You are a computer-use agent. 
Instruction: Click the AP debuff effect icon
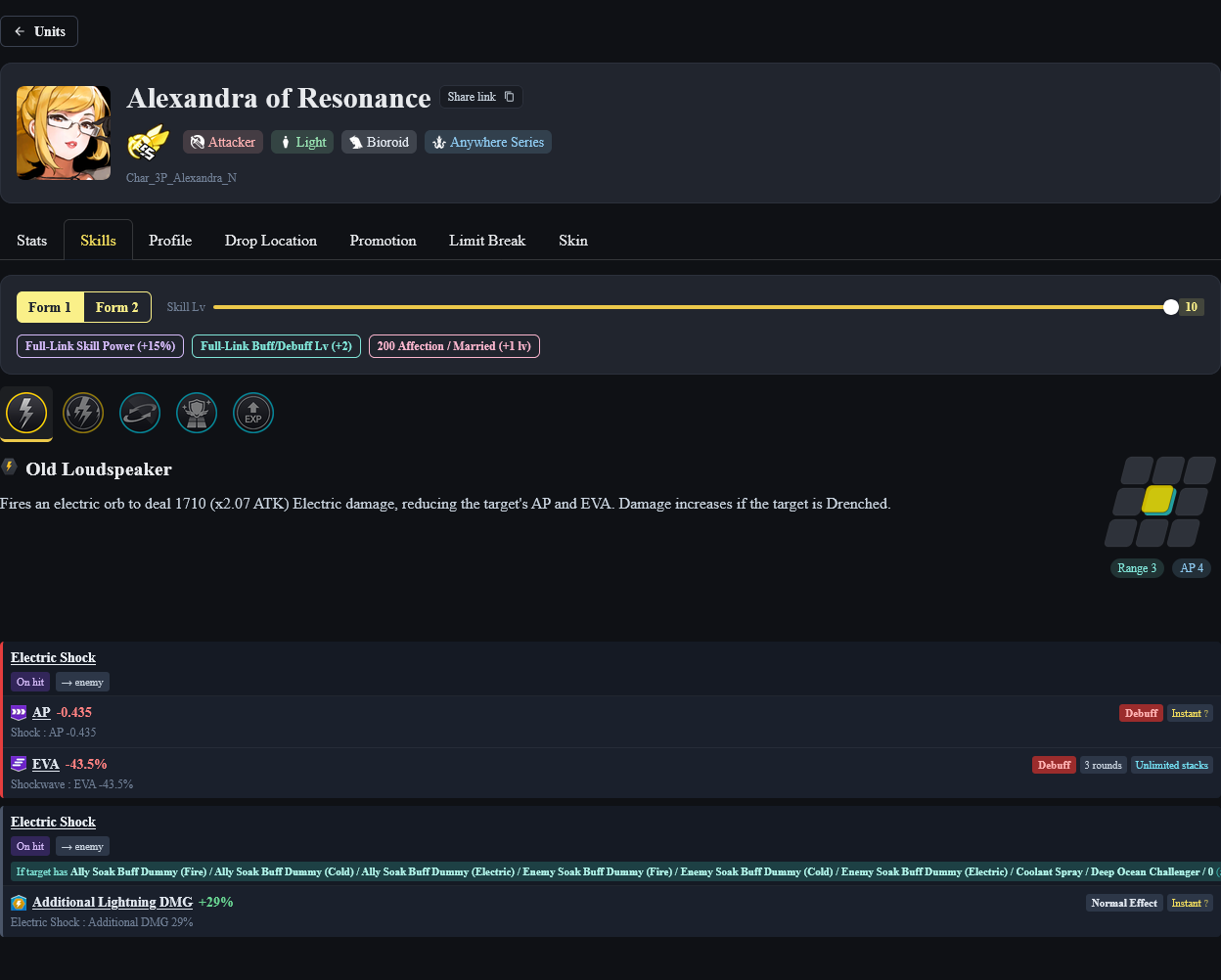pyautogui.click(x=19, y=712)
